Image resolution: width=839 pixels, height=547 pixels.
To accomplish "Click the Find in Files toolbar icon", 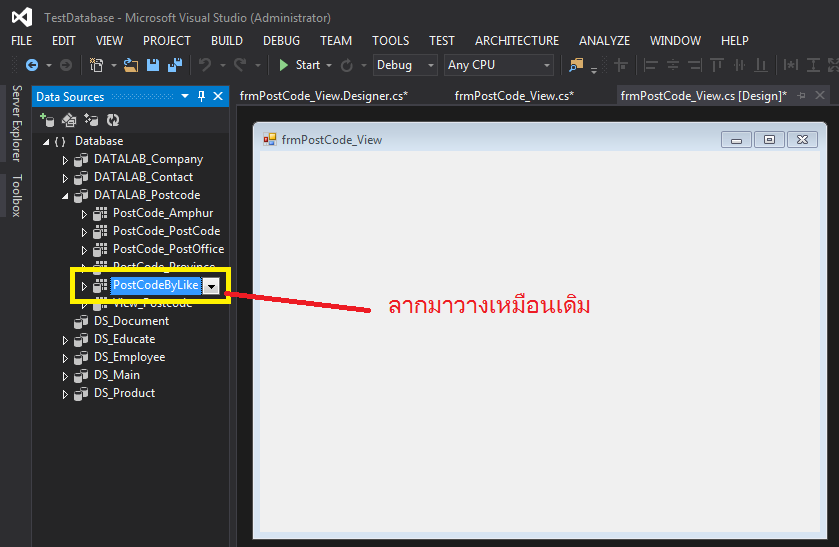I will (x=576, y=65).
